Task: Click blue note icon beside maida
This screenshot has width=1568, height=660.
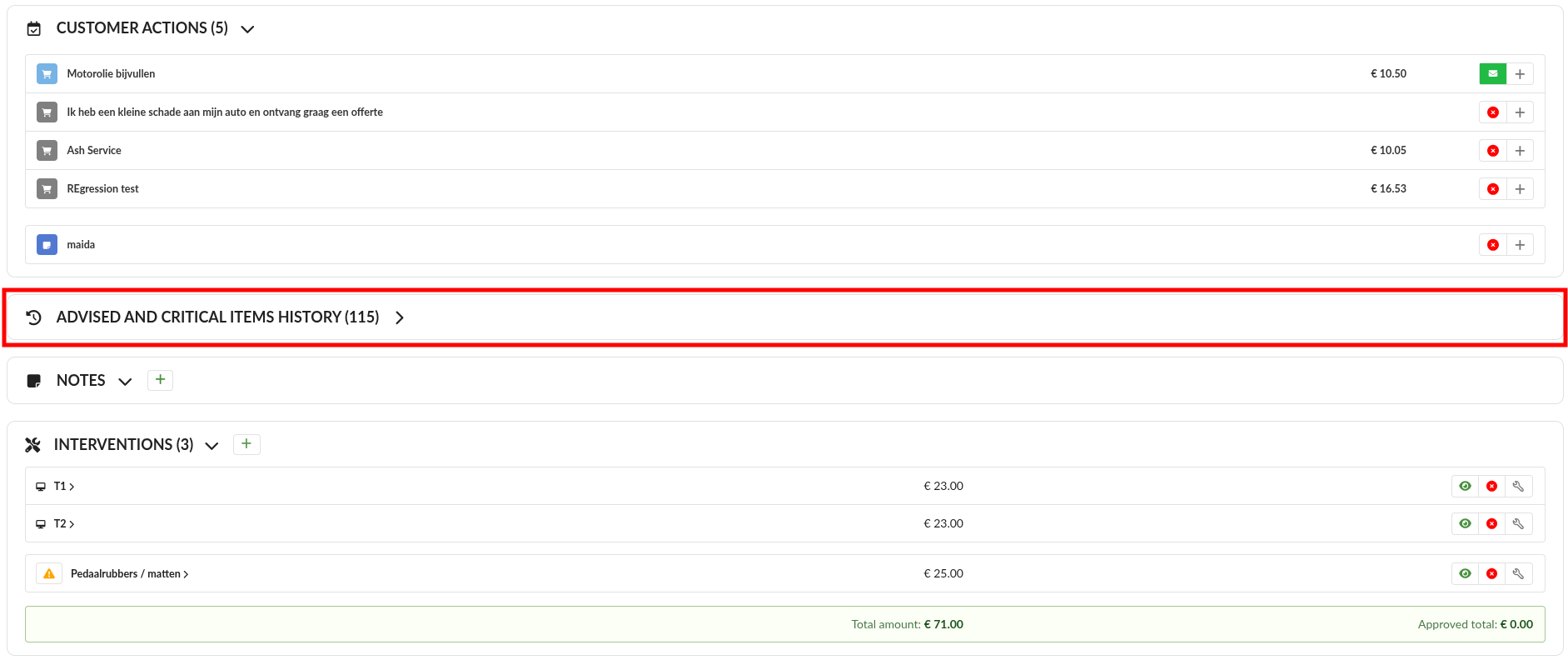Action: (x=47, y=245)
